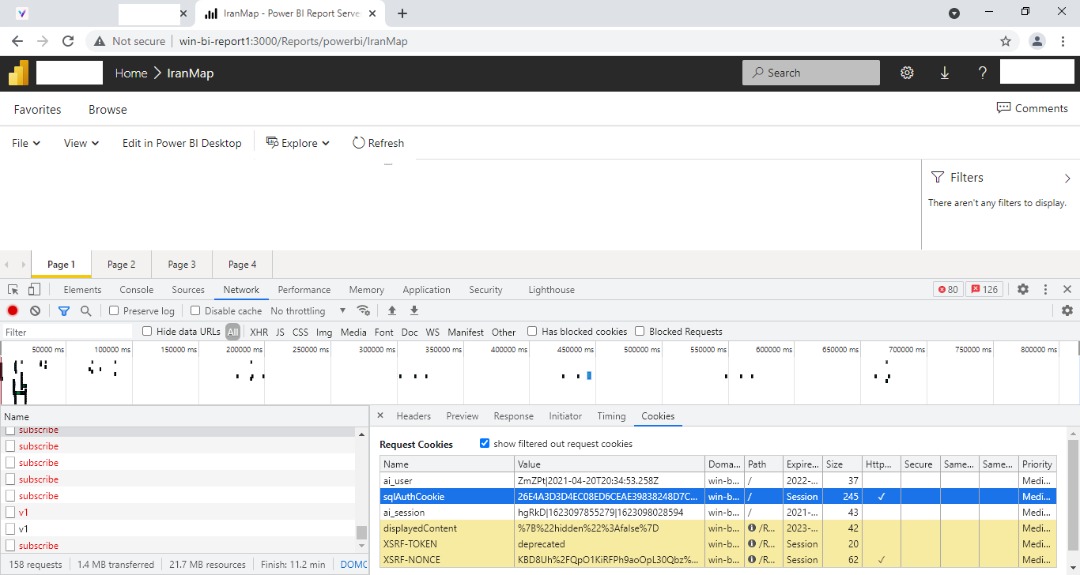
Task: Enable the Preserve log checkbox
Action: pos(114,311)
